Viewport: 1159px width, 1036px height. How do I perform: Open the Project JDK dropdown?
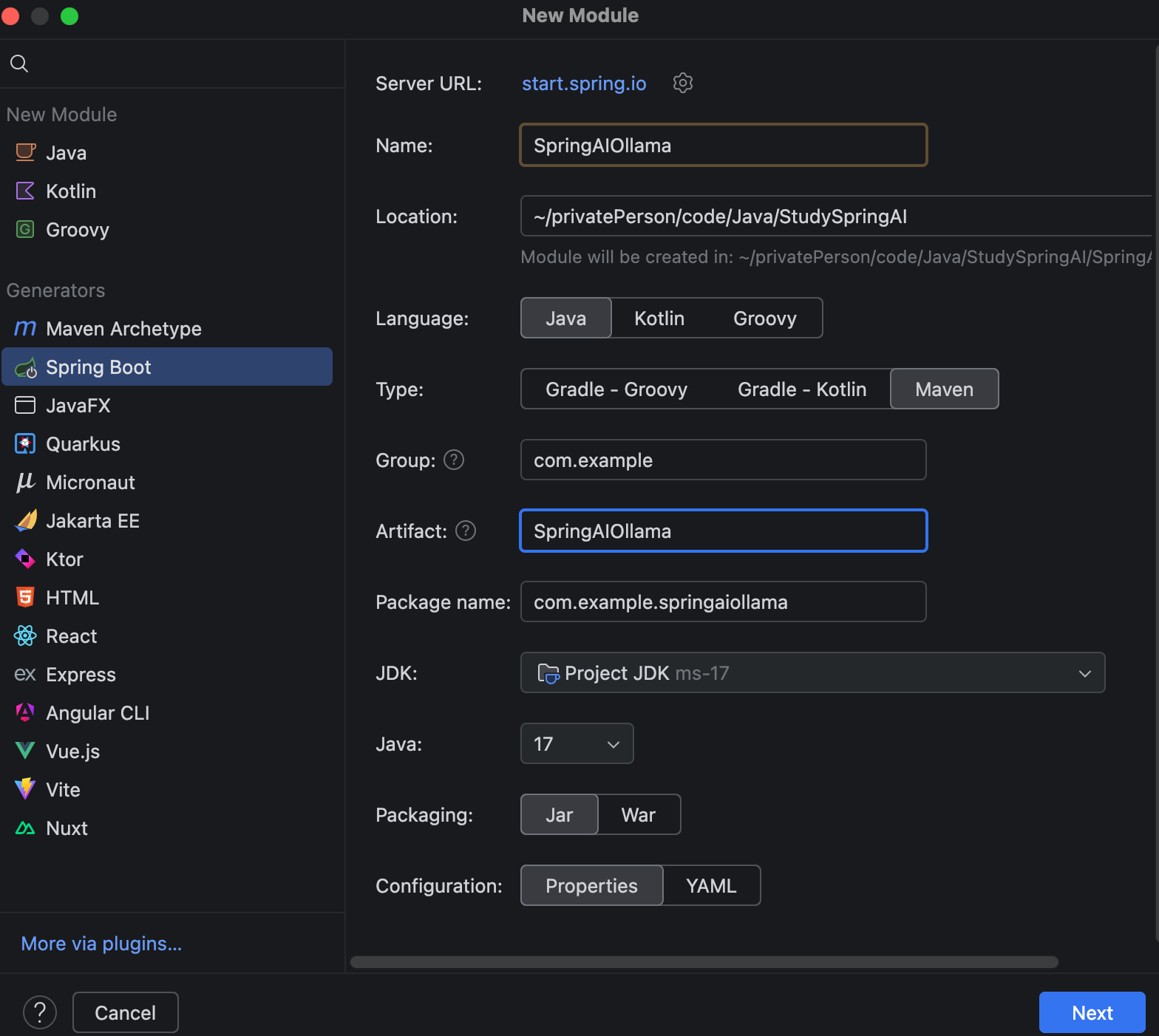pos(813,672)
